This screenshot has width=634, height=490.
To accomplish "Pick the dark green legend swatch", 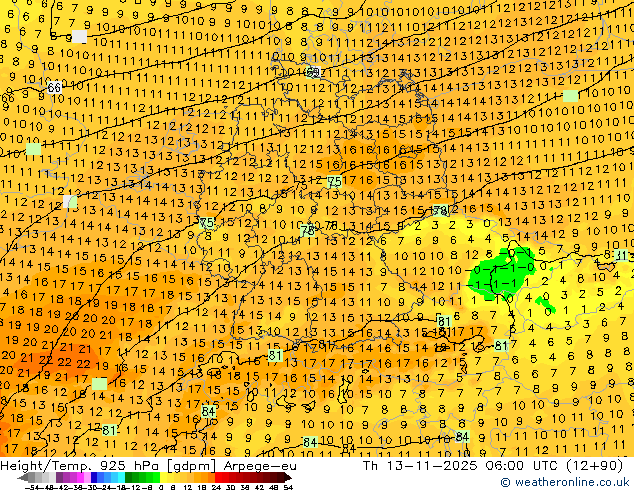I will point(129,478).
